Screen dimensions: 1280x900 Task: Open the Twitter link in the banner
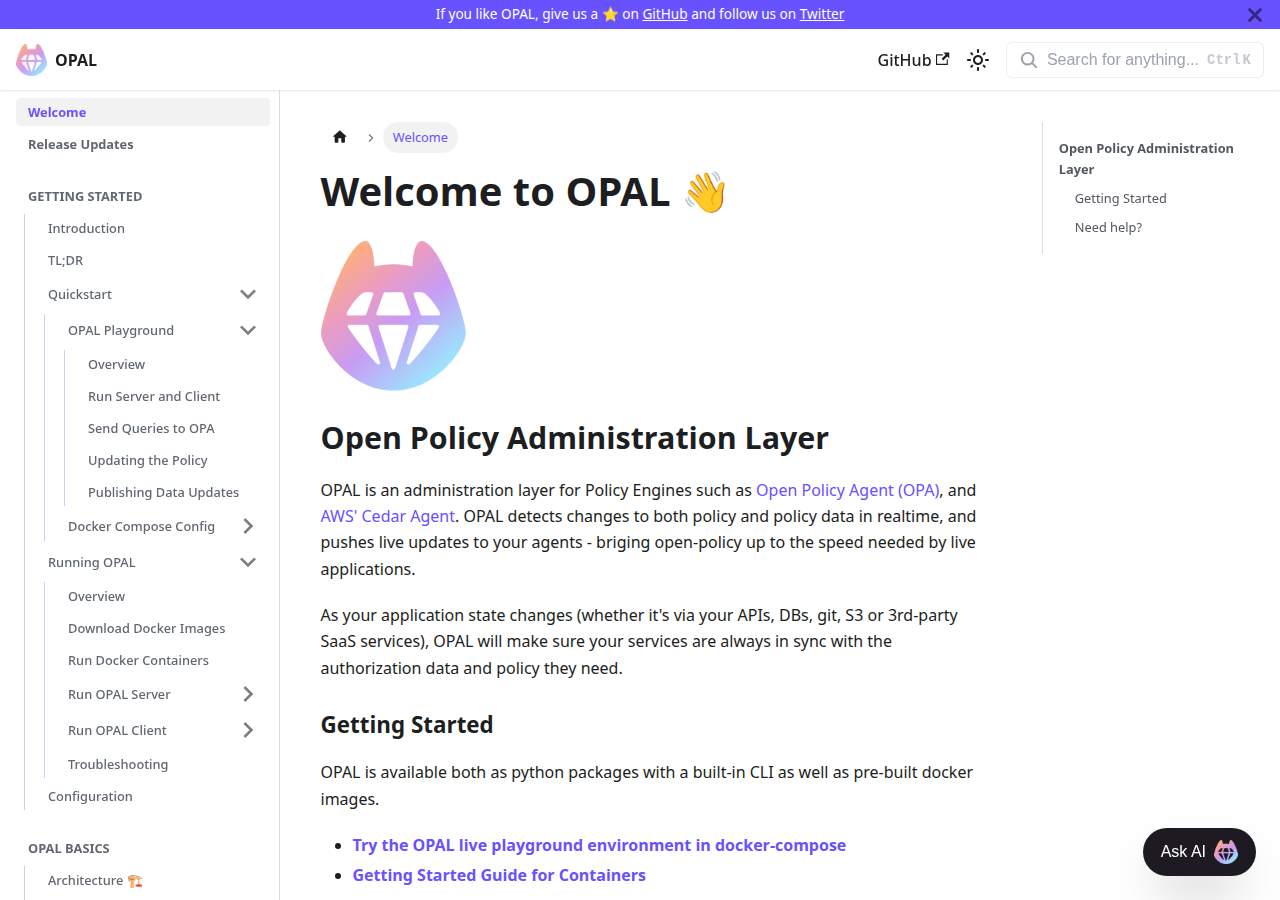[x=822, y=14]
